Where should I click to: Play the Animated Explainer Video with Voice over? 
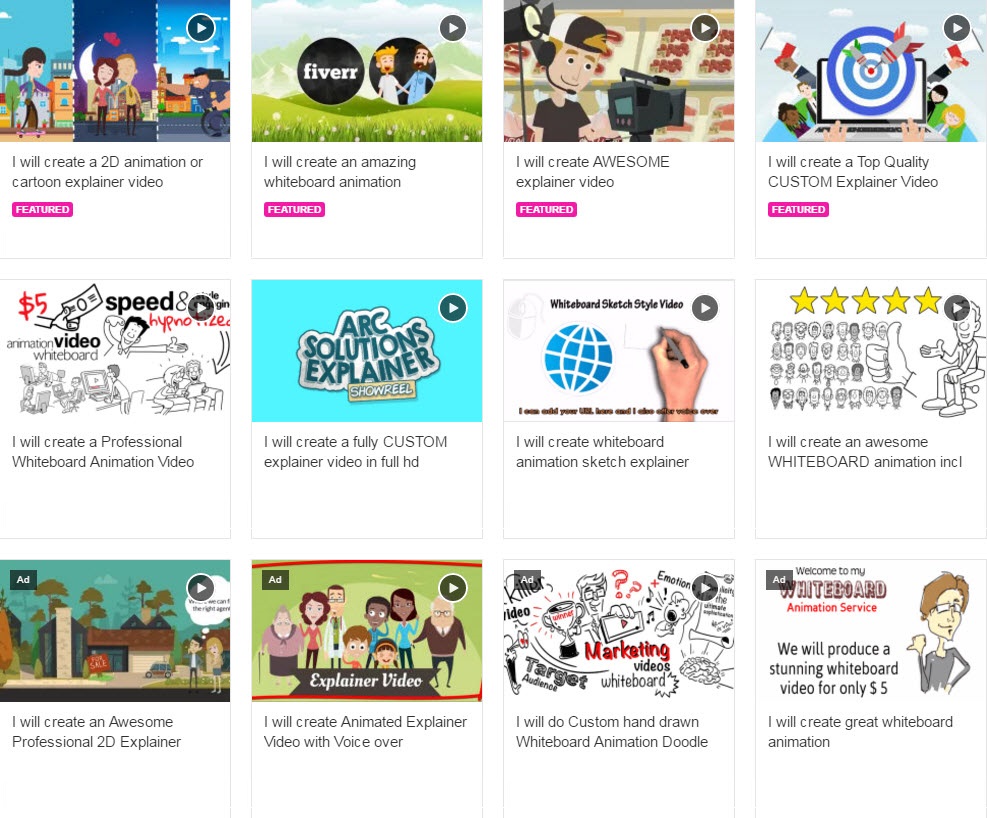tap(453, 588)
